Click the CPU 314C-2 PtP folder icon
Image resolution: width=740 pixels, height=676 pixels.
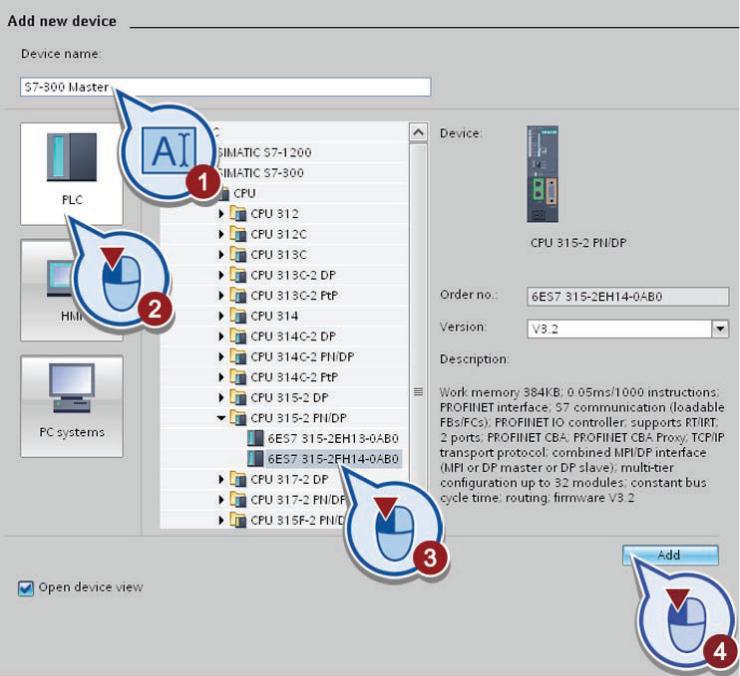(x=238, y=377)
